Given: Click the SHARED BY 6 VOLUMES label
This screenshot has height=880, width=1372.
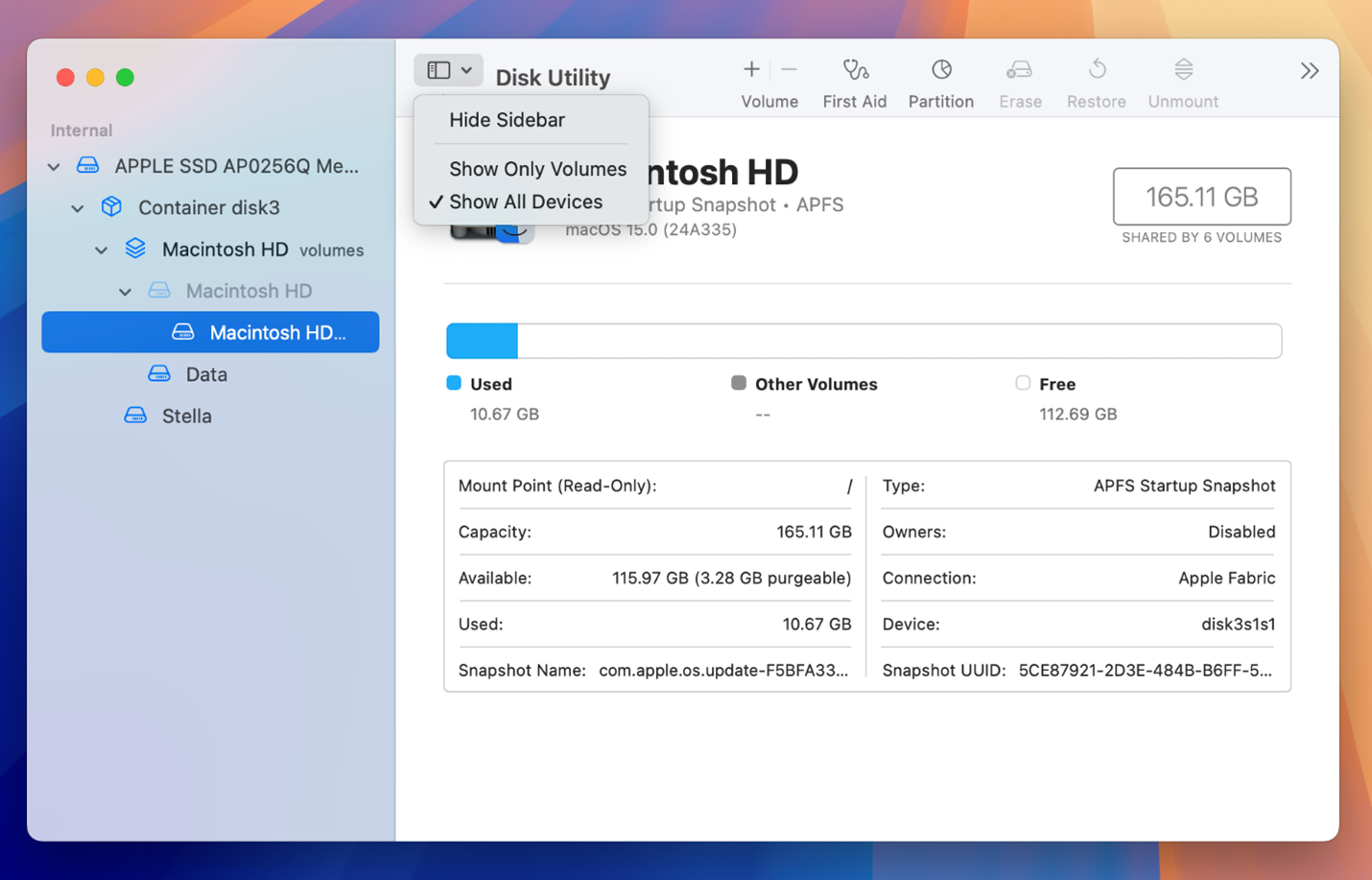Looking at the screenshot, I should point(1201,237).
